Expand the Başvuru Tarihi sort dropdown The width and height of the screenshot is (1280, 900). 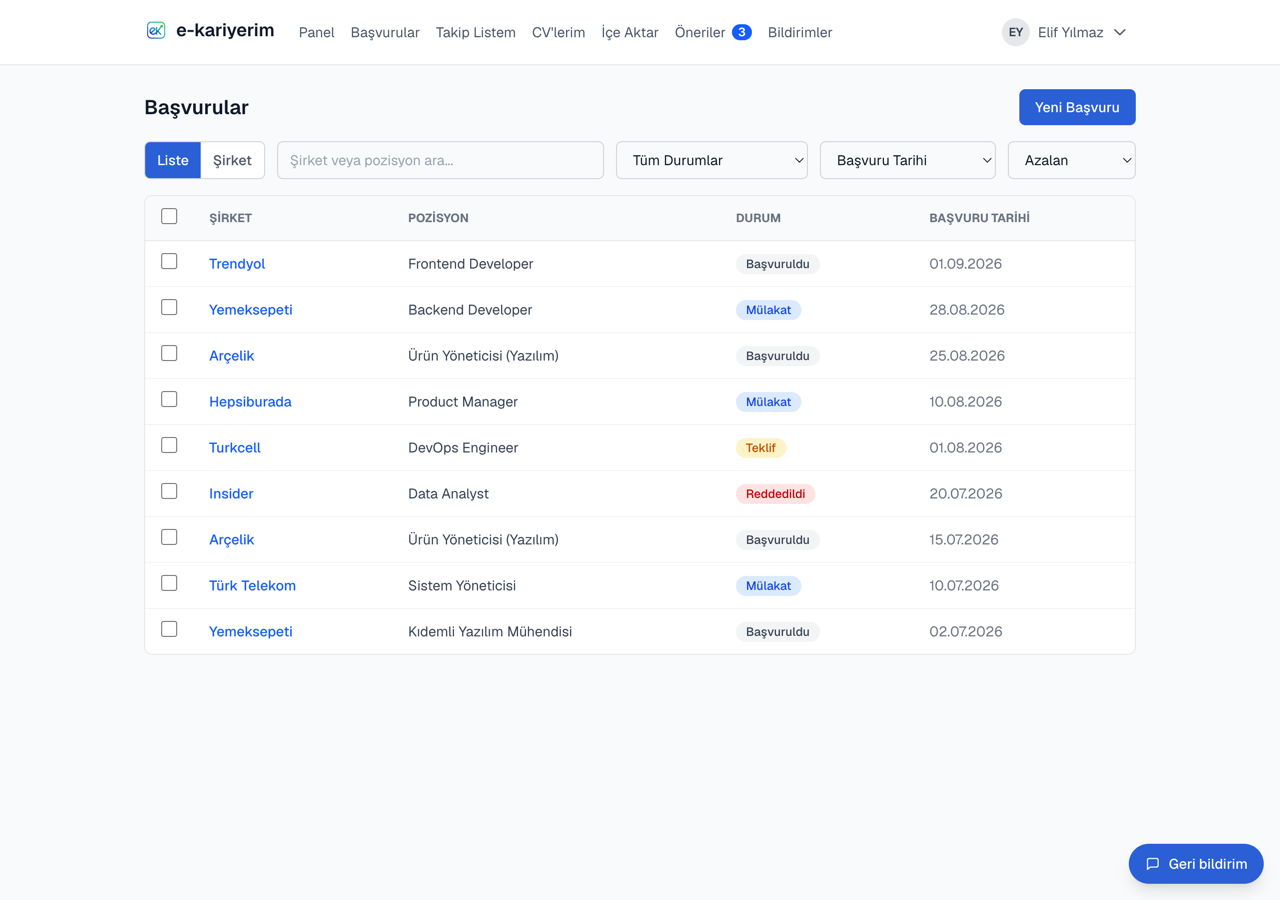pyautogui.click(x=908, y=160)
